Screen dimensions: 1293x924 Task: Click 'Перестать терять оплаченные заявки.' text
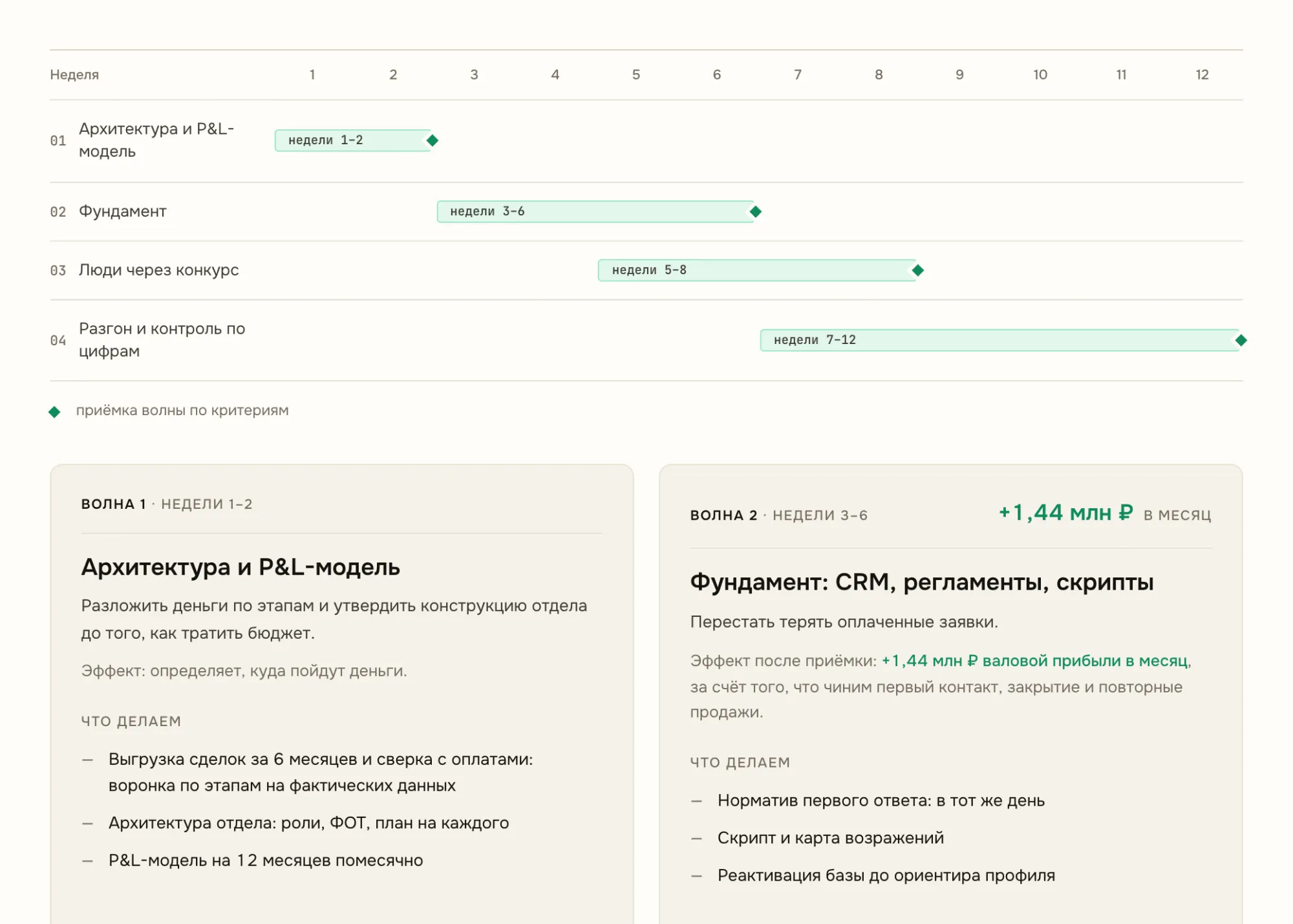pos(844,622)
